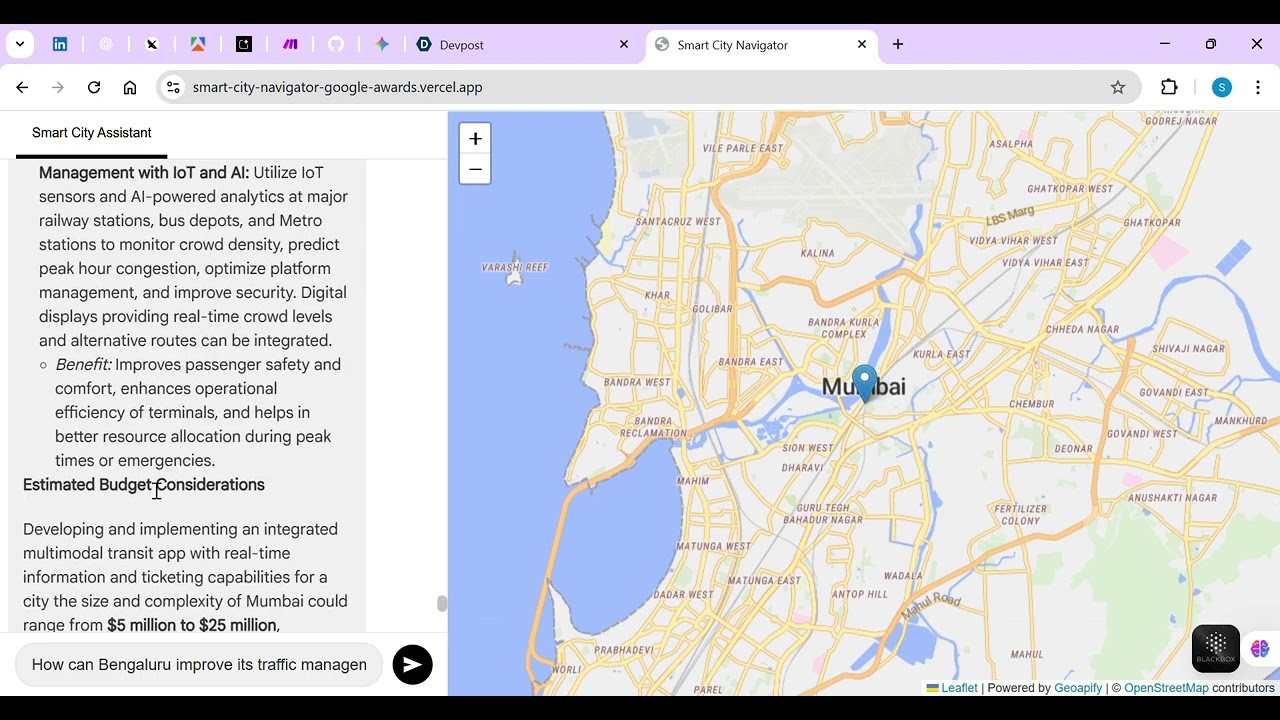Screen dimensions: 1280x720
Task: Open the Geoapify attribution link
Action: click(1078, 688)
